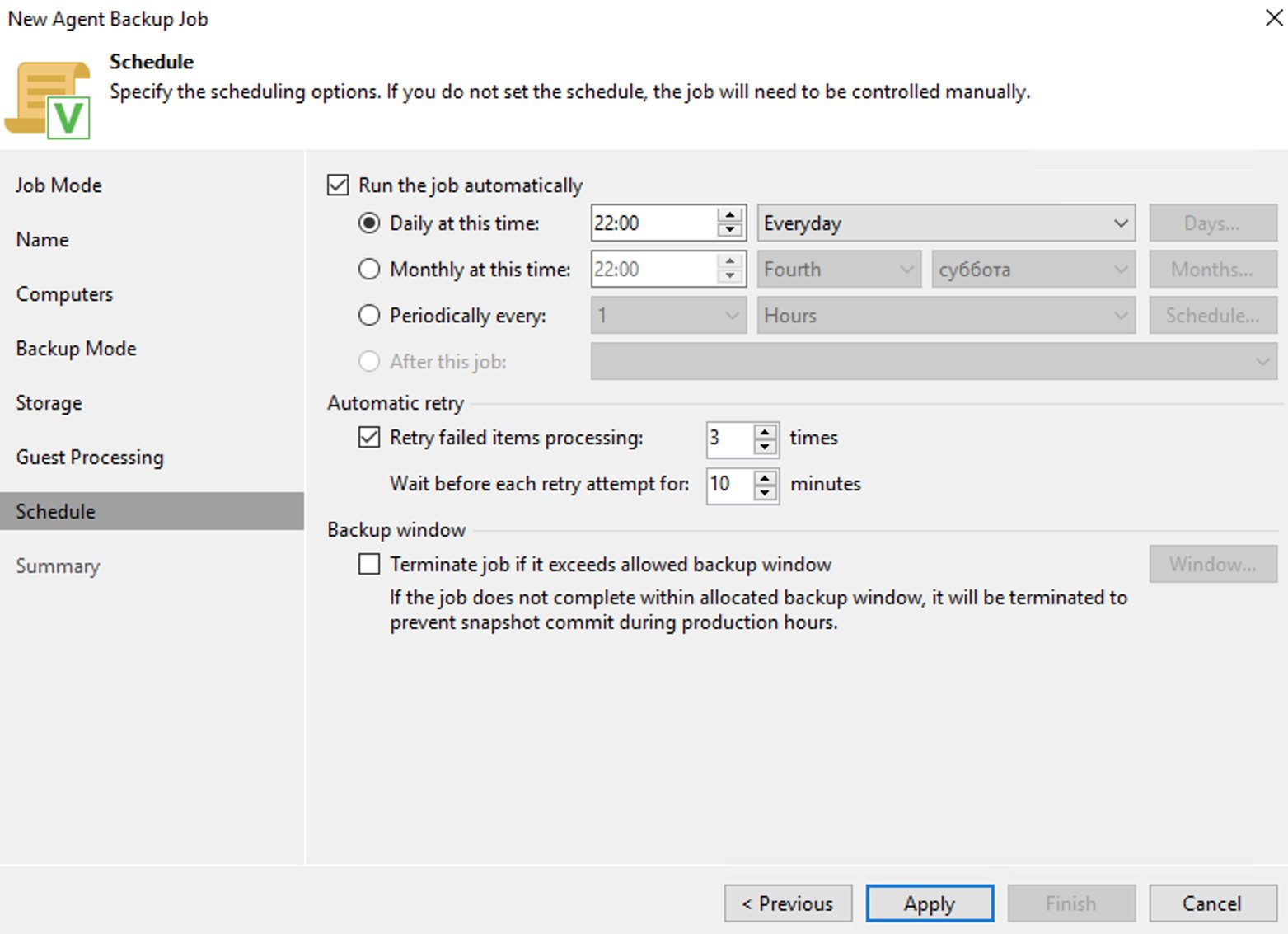Decrease daily time with down spinner arrow

click(x=729, y=231)
